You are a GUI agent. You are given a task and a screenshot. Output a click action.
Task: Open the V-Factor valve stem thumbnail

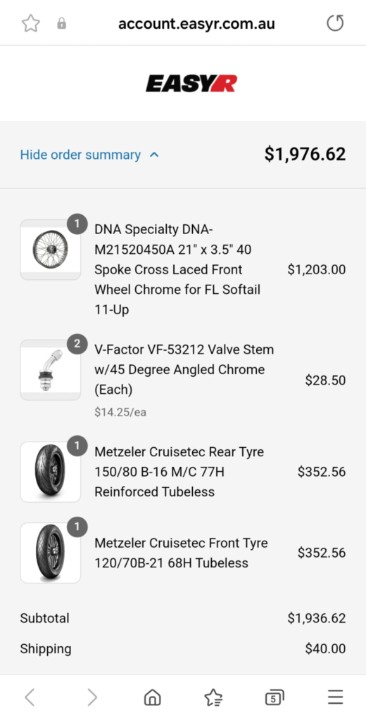point(50,370)
